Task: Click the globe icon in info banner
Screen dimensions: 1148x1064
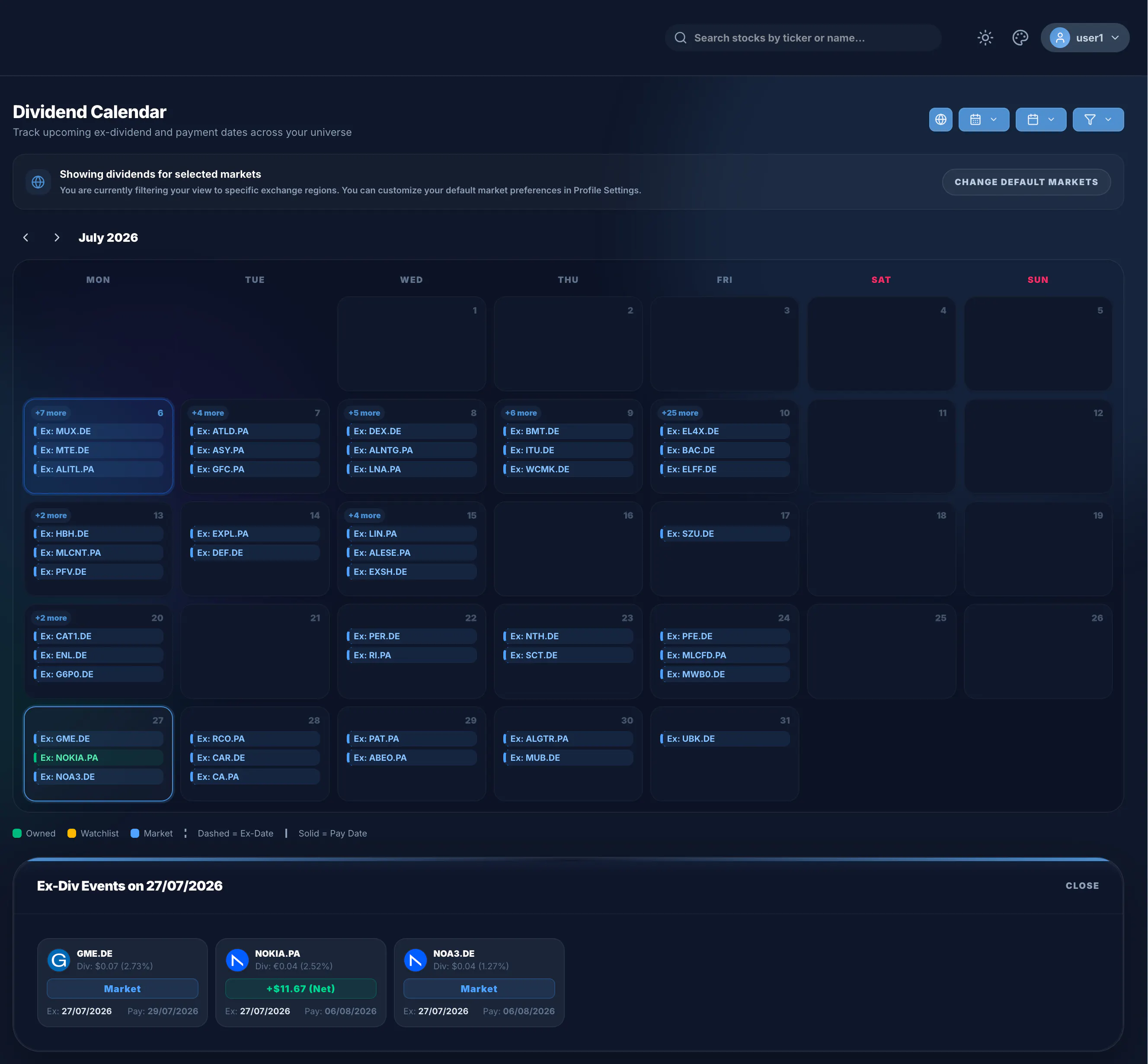Action: tap(38, 182)
